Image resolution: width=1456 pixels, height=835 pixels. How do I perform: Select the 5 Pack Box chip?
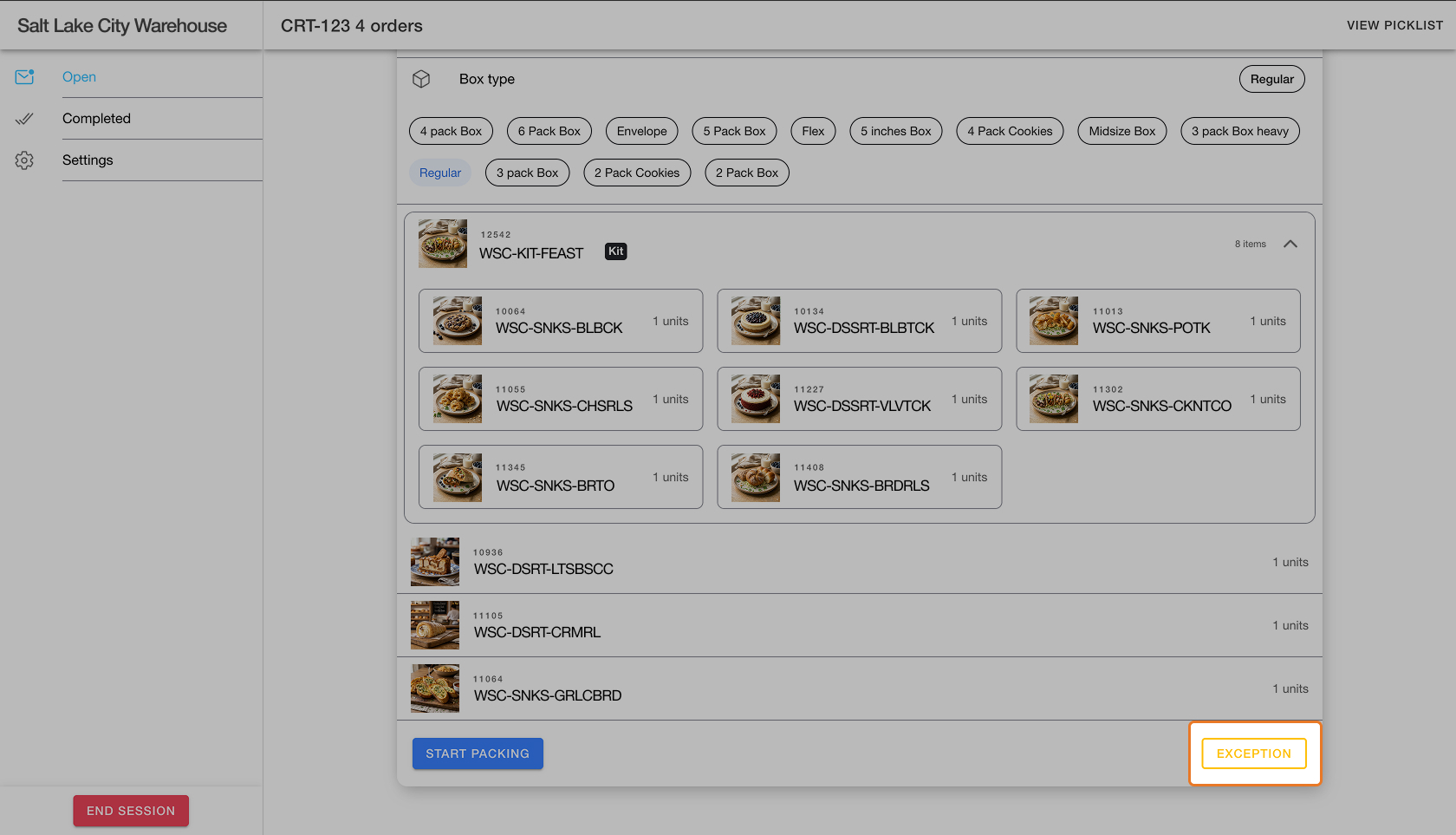(735, 131)
